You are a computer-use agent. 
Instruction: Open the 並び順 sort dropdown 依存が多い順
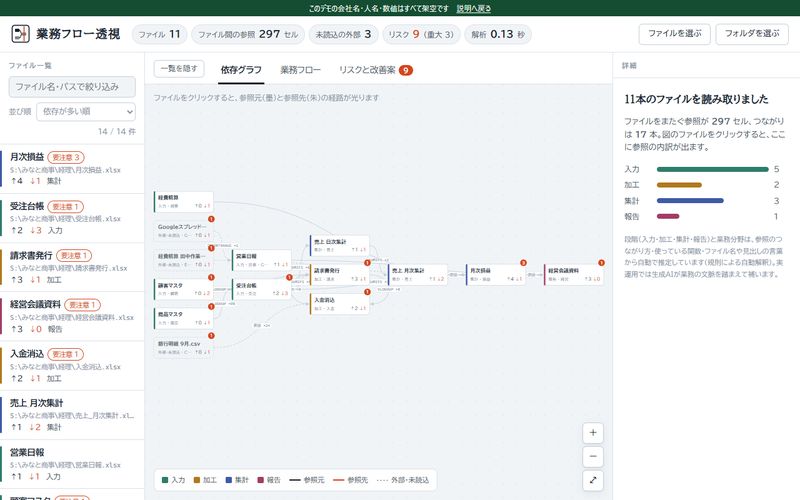tap(86, 111)
